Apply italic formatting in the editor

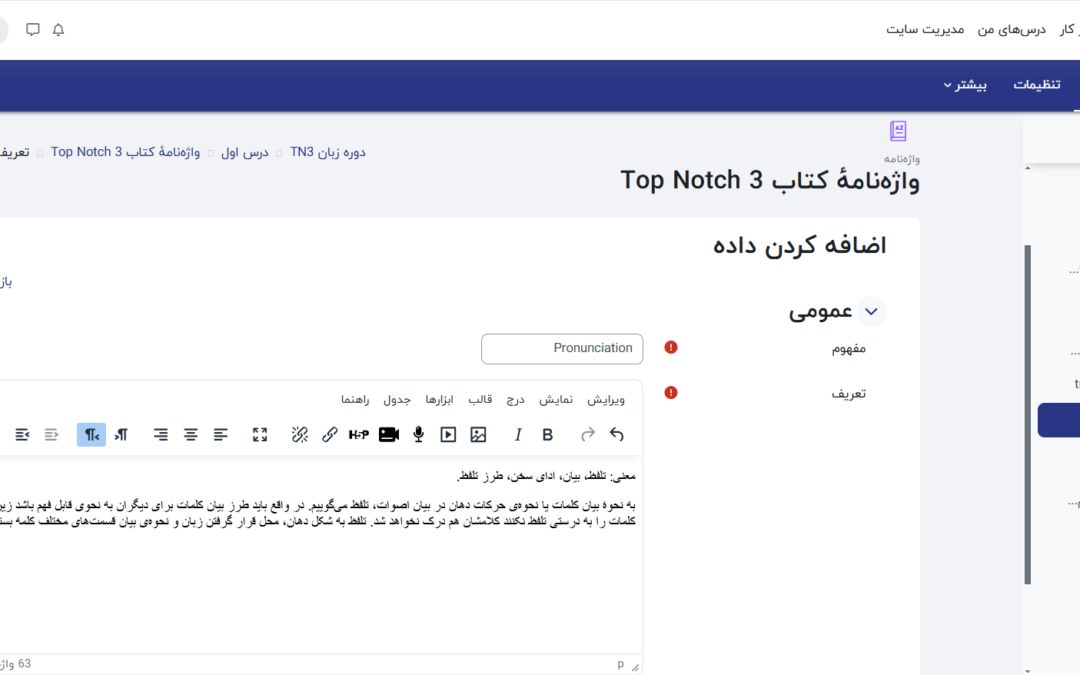pos(518,435)
